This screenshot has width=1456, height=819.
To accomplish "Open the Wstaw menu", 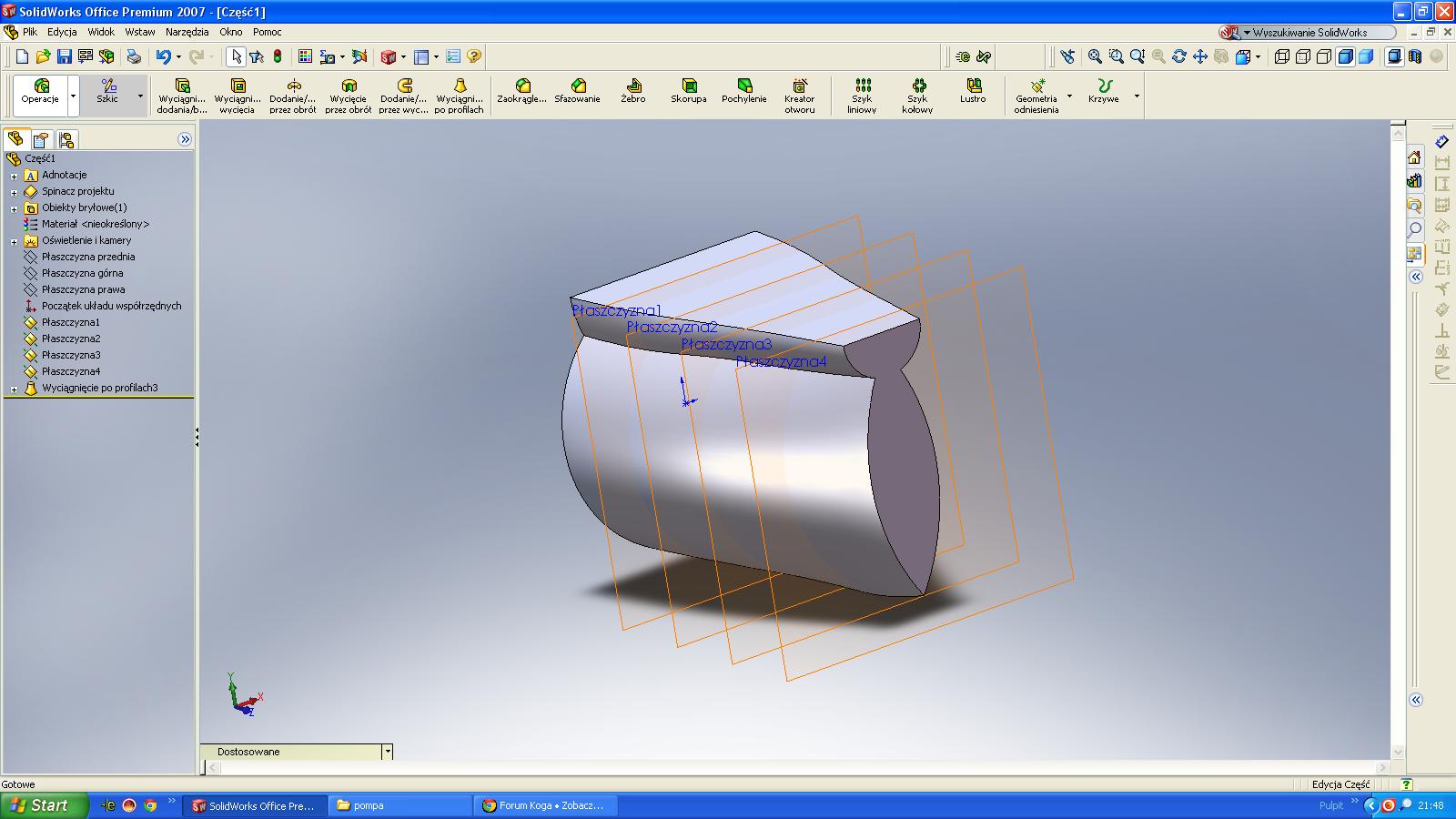I will pyautogui.click(x=140, y=32).
